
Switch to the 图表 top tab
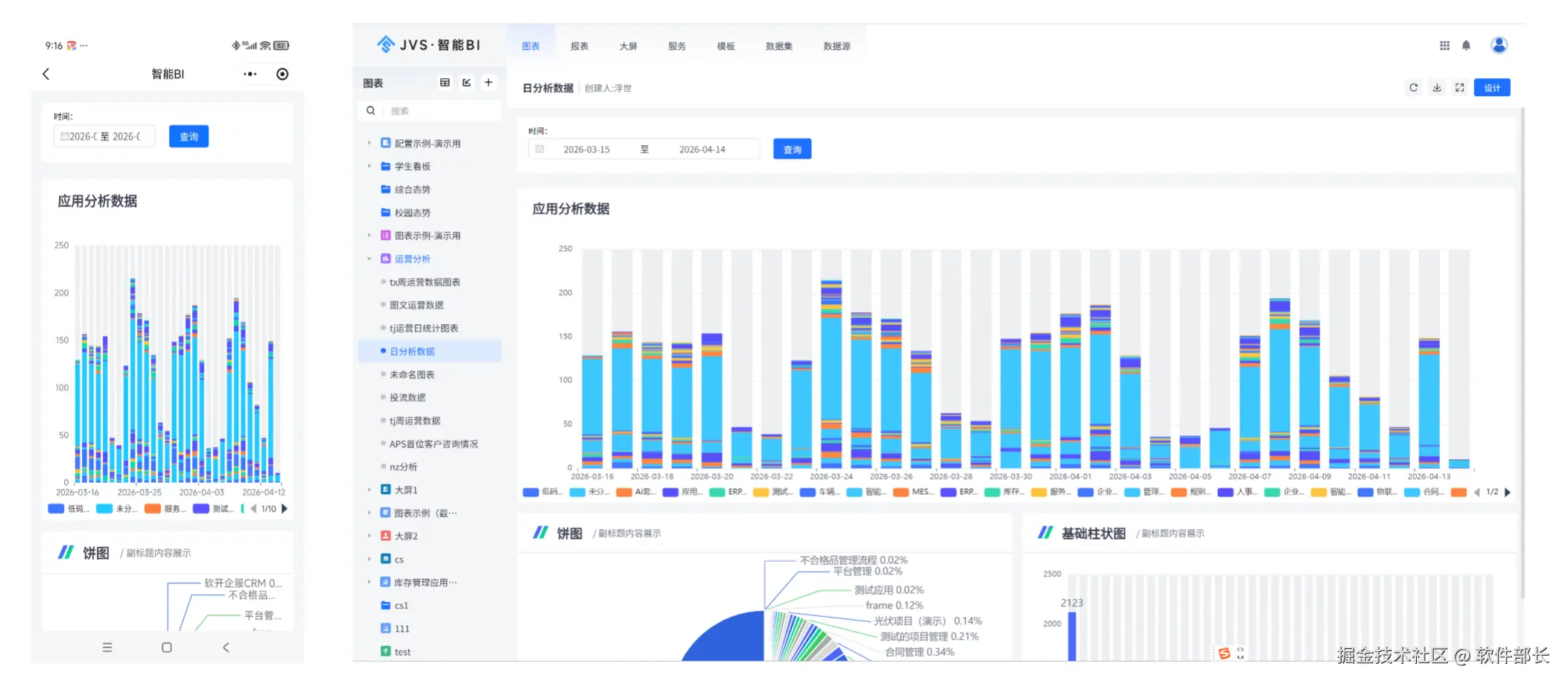[531, 46]
